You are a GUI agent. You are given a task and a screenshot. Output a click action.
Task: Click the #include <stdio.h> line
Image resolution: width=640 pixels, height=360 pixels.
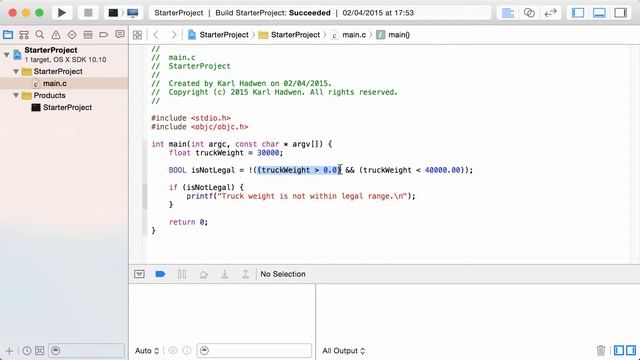click(191, 118)
